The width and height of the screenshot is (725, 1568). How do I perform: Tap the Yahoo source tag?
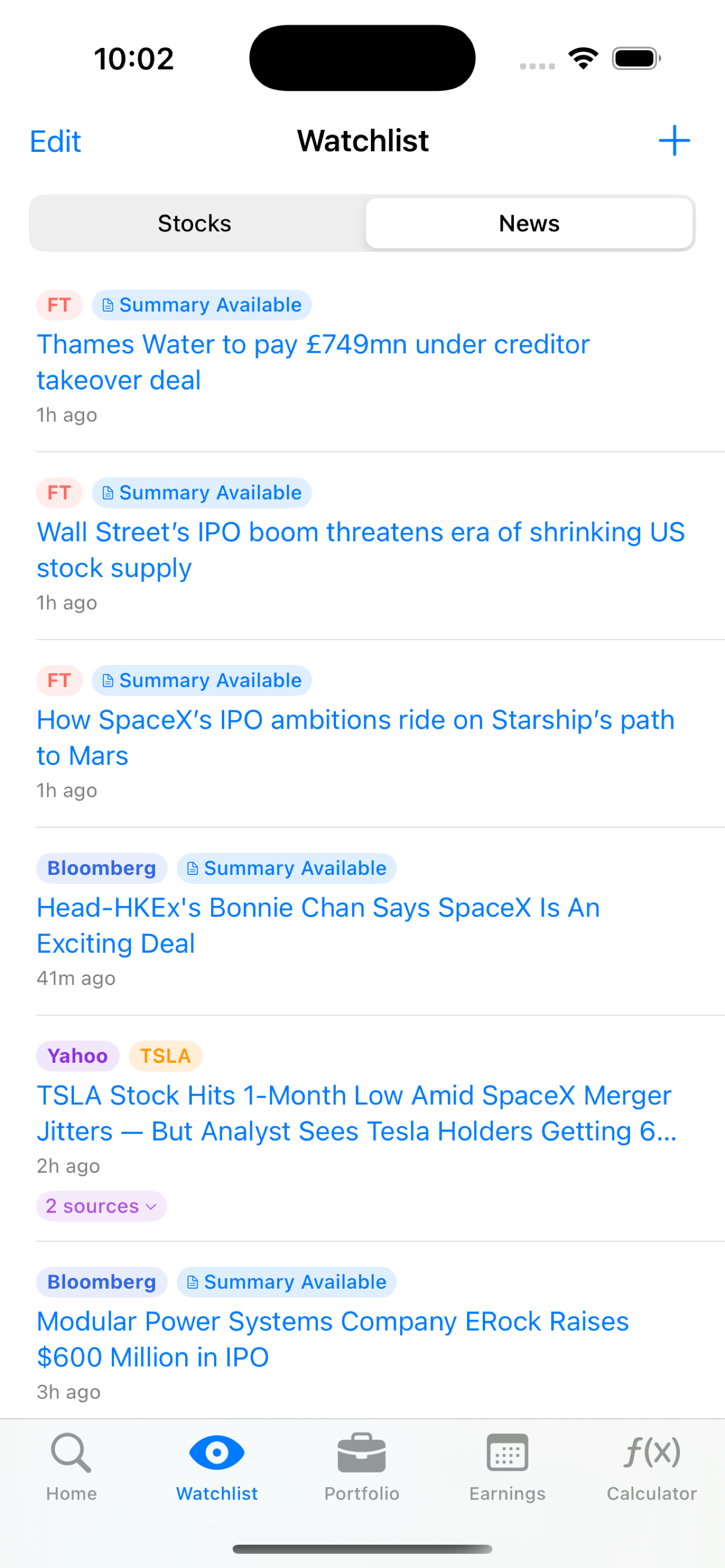[x=78, y=1055]
